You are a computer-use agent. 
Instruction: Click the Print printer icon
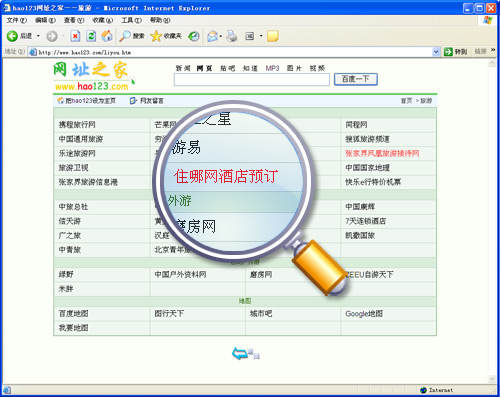point(232,36)
